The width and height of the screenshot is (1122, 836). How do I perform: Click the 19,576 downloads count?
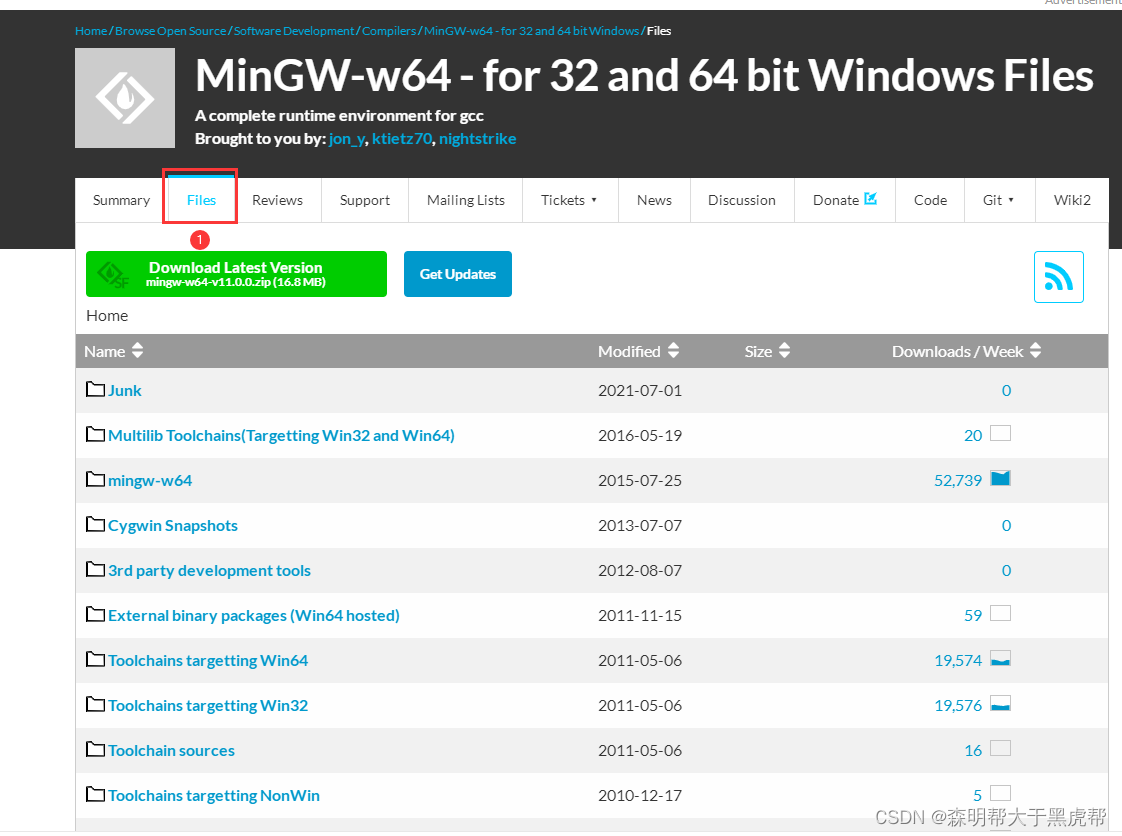point(958,706)
